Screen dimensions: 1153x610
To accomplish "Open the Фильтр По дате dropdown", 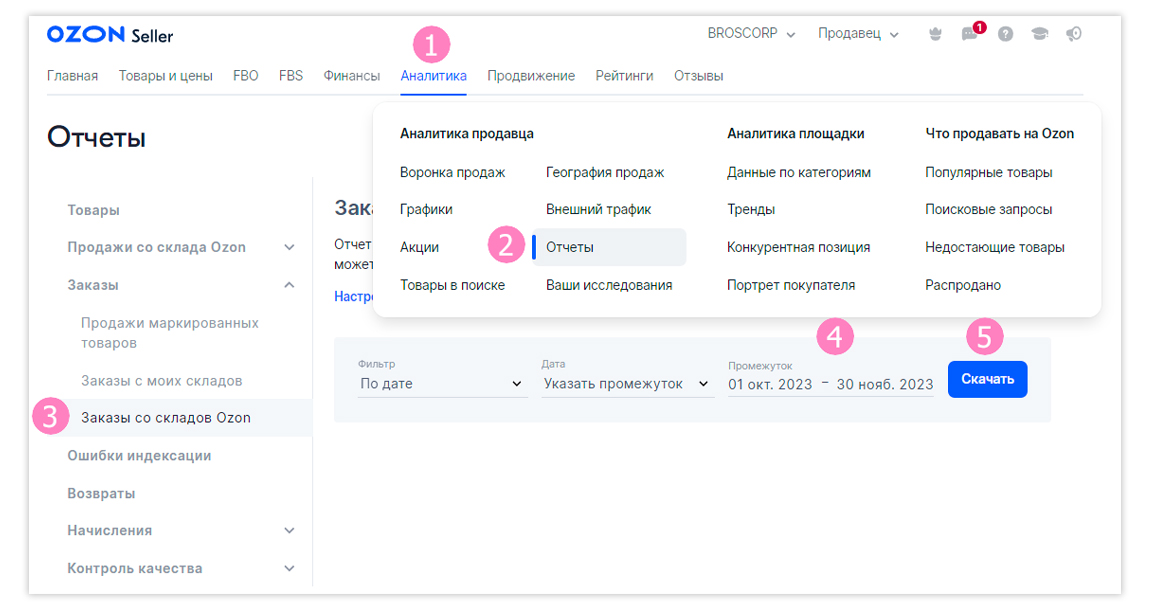I will (x=442, y=384).
